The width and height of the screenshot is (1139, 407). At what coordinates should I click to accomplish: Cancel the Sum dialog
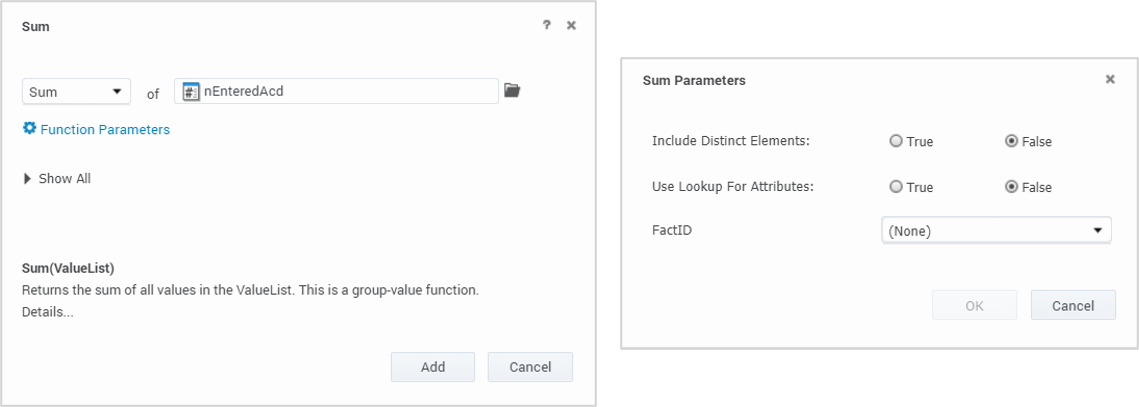[530, 367]
